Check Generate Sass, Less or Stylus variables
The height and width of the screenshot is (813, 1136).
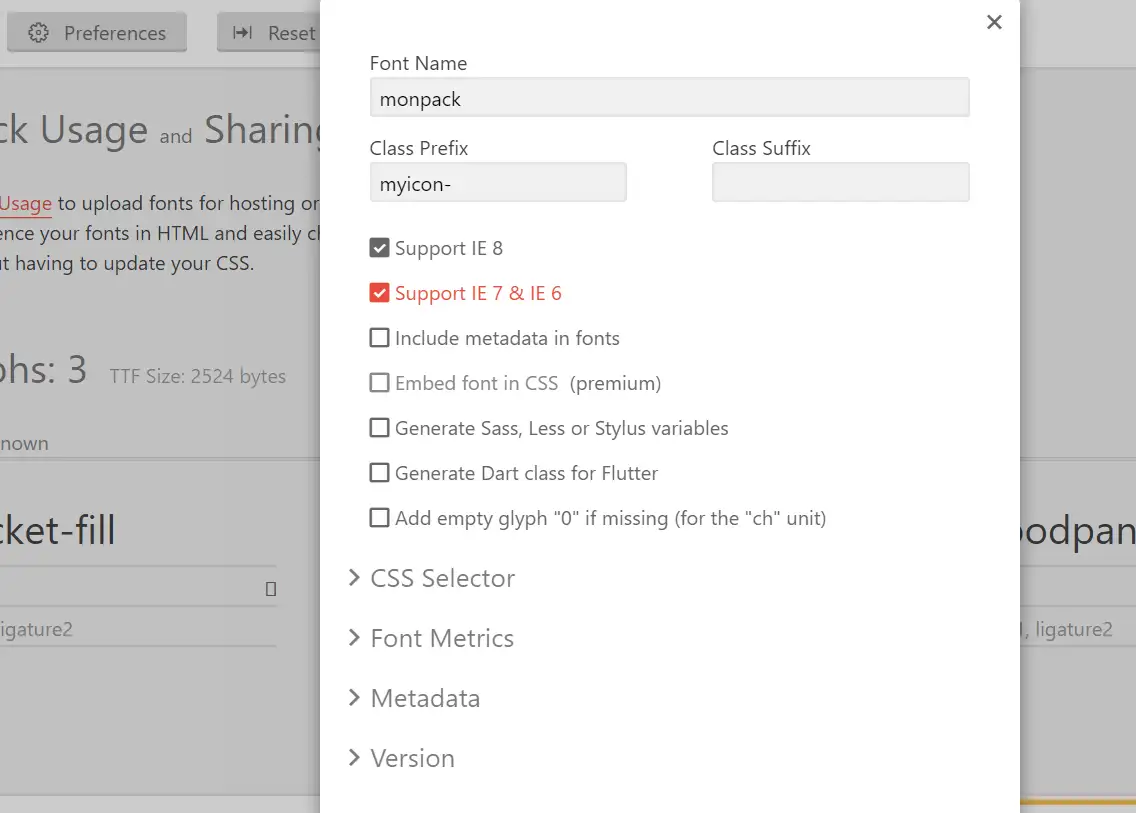pyautogui.click(x=379, y=427)
